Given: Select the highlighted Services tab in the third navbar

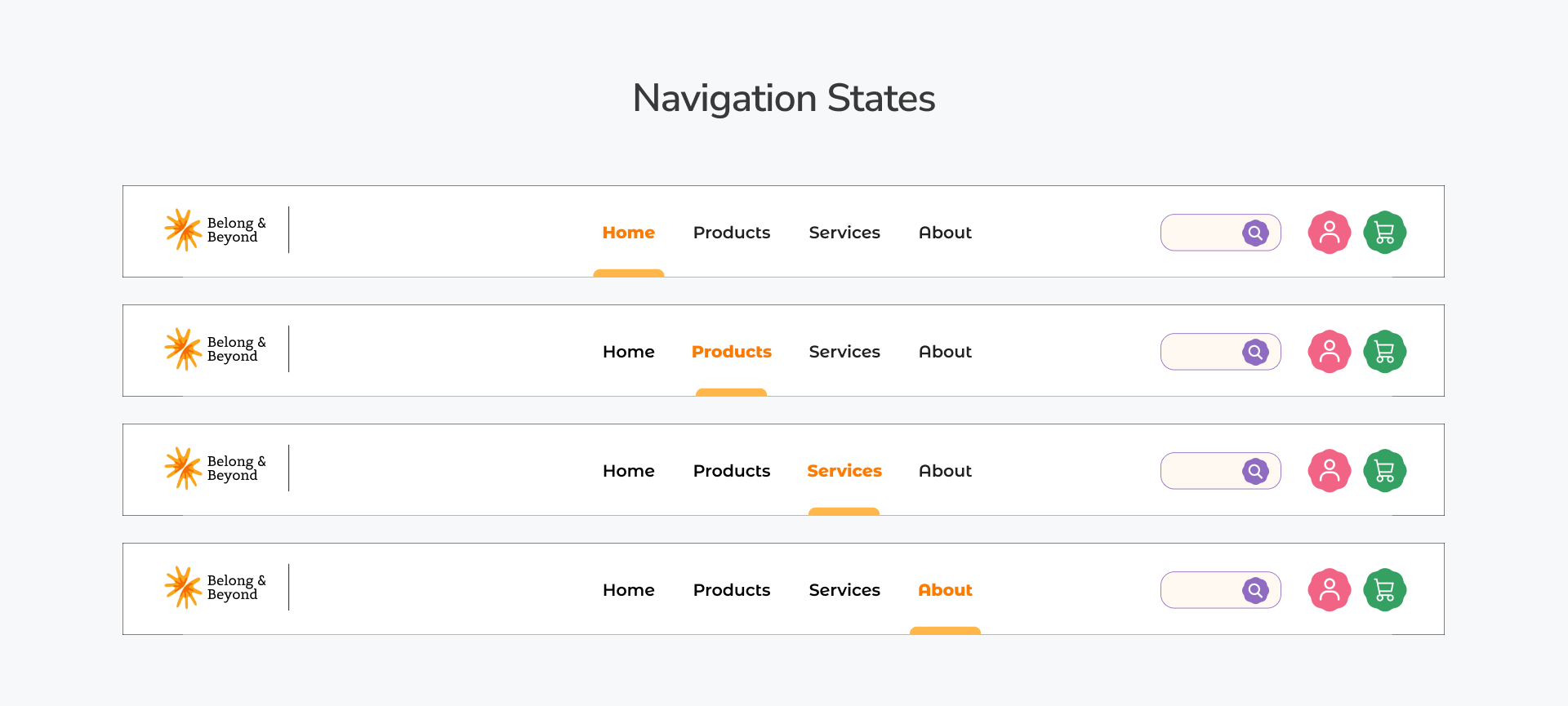Looking at the screenshot, I should pos(844,471).
